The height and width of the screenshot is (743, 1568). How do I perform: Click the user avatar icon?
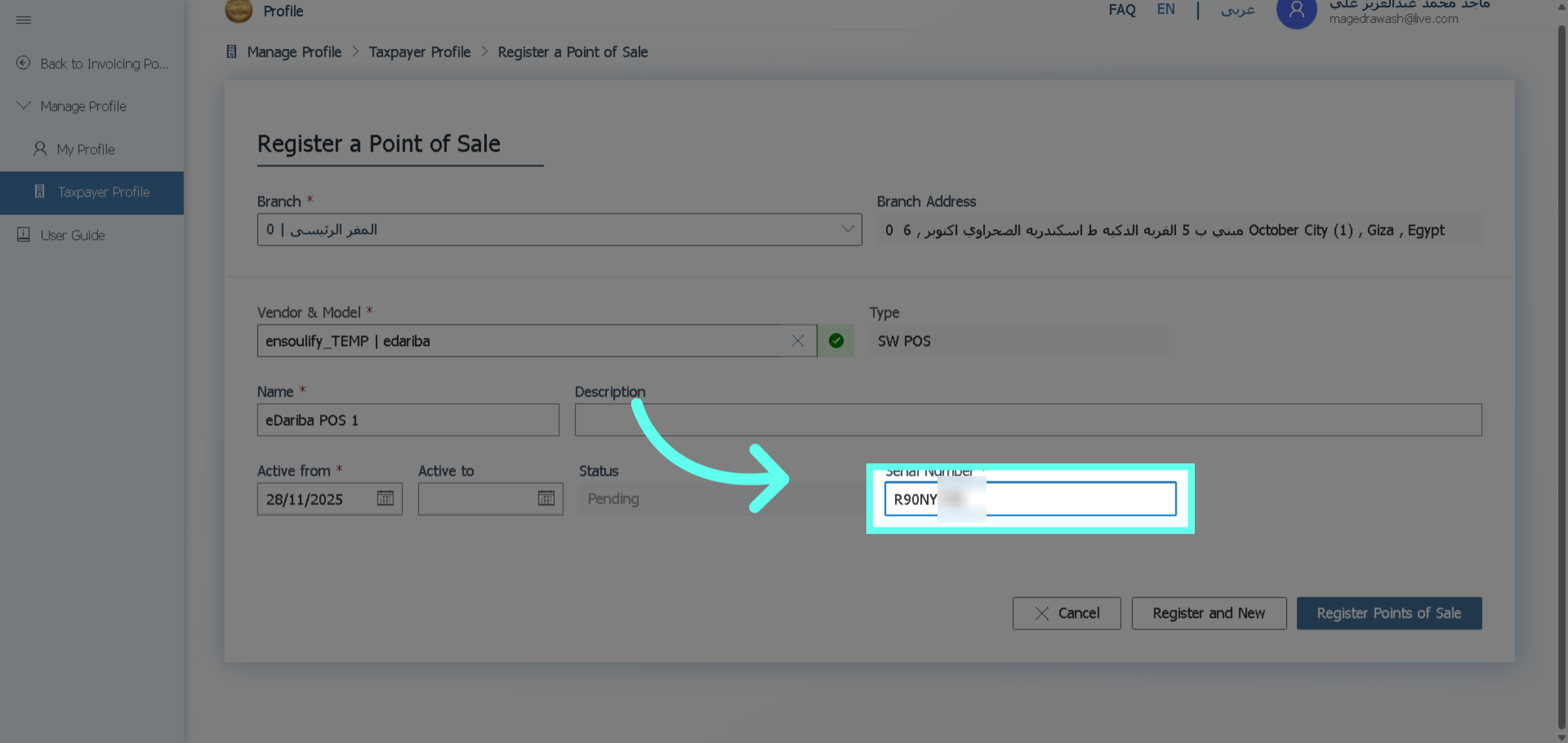[x=1296, y=11]
